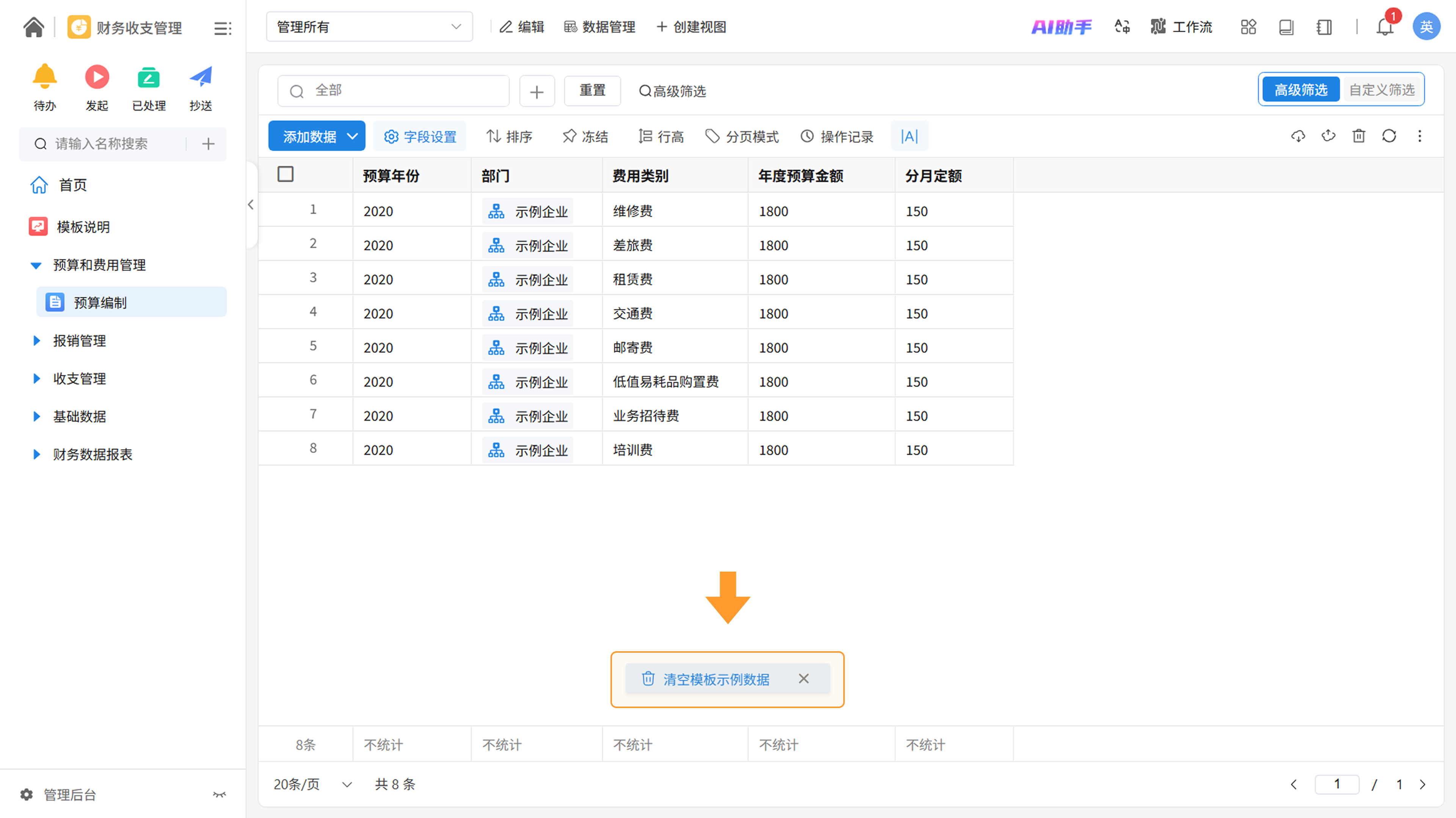The image size is (1456, 818).
Task: Open the 管理所有 view dropdown
Action: (369, 27)
